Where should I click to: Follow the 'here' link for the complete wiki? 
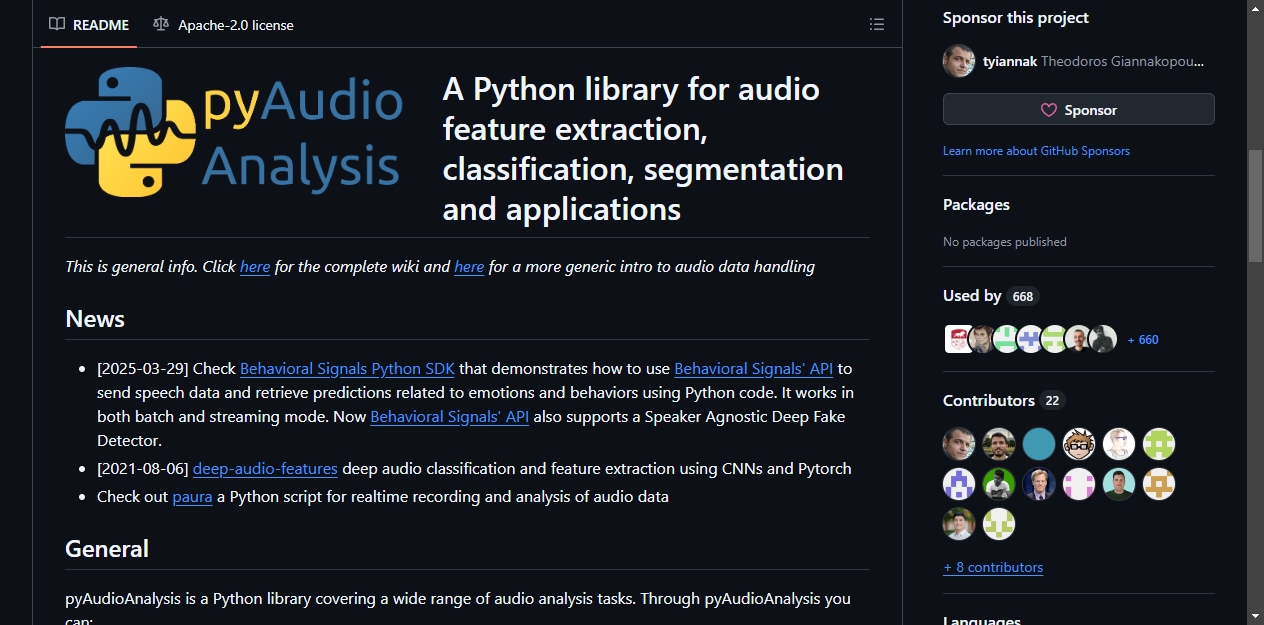click(255, 267)
